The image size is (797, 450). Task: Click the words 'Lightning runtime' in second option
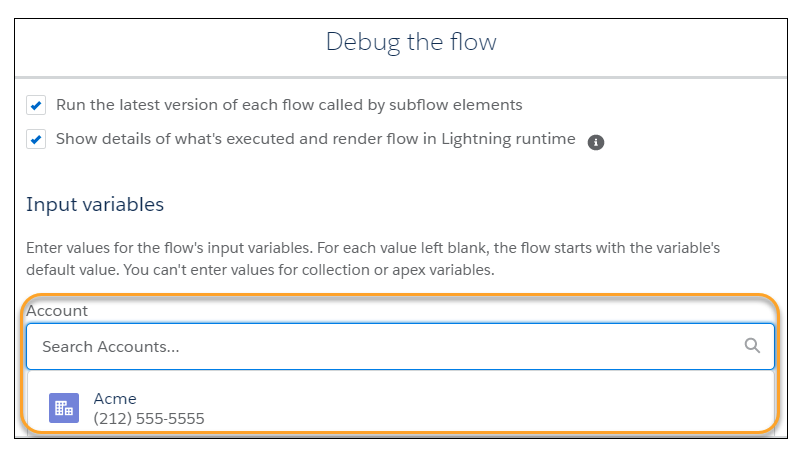[x=508, y=139]
